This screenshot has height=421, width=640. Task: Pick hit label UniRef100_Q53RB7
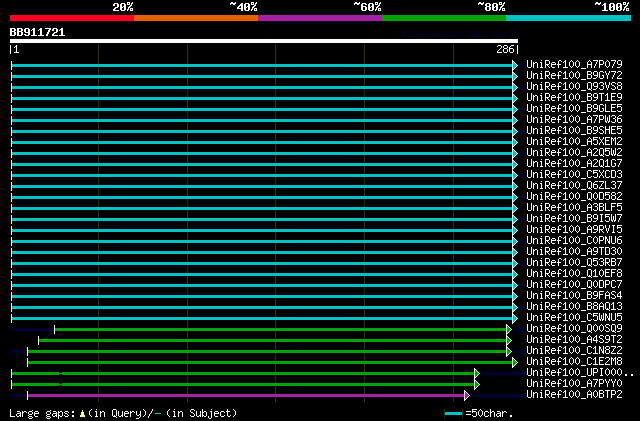[574, 263]
